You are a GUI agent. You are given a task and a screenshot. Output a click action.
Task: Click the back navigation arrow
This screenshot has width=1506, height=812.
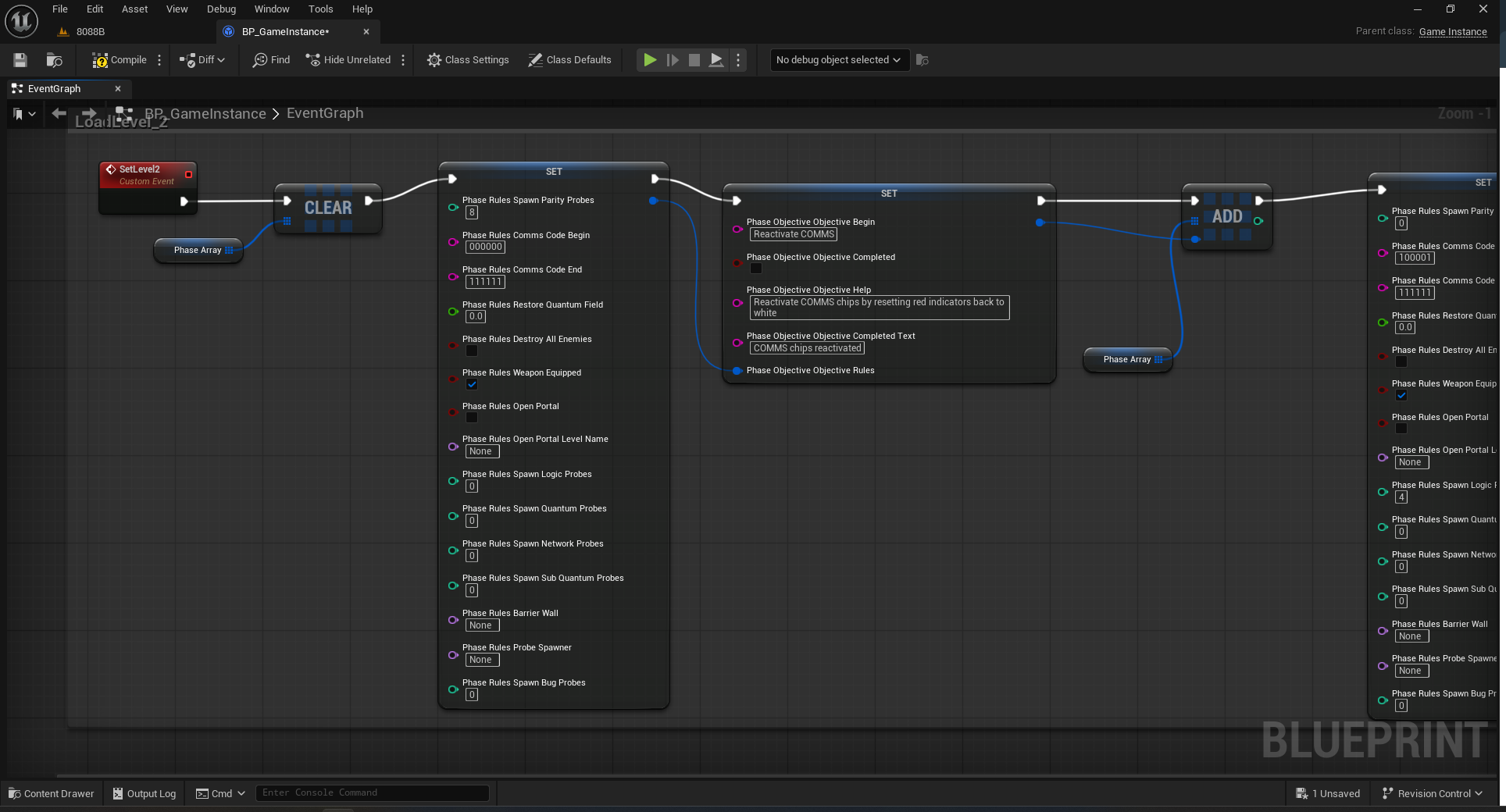tap(59, 114)
